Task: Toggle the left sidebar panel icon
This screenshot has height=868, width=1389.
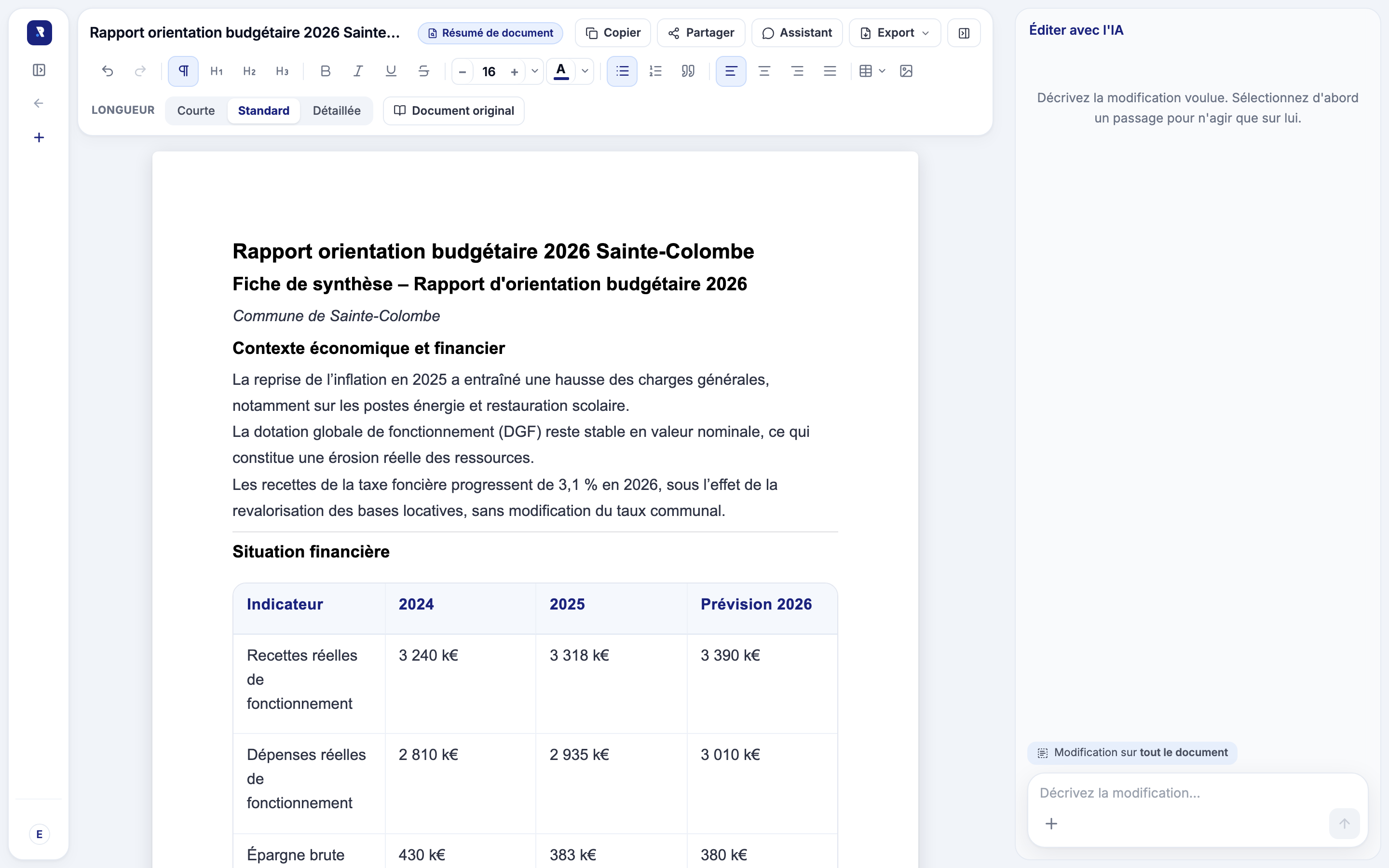Action: (x=39, y=70)
